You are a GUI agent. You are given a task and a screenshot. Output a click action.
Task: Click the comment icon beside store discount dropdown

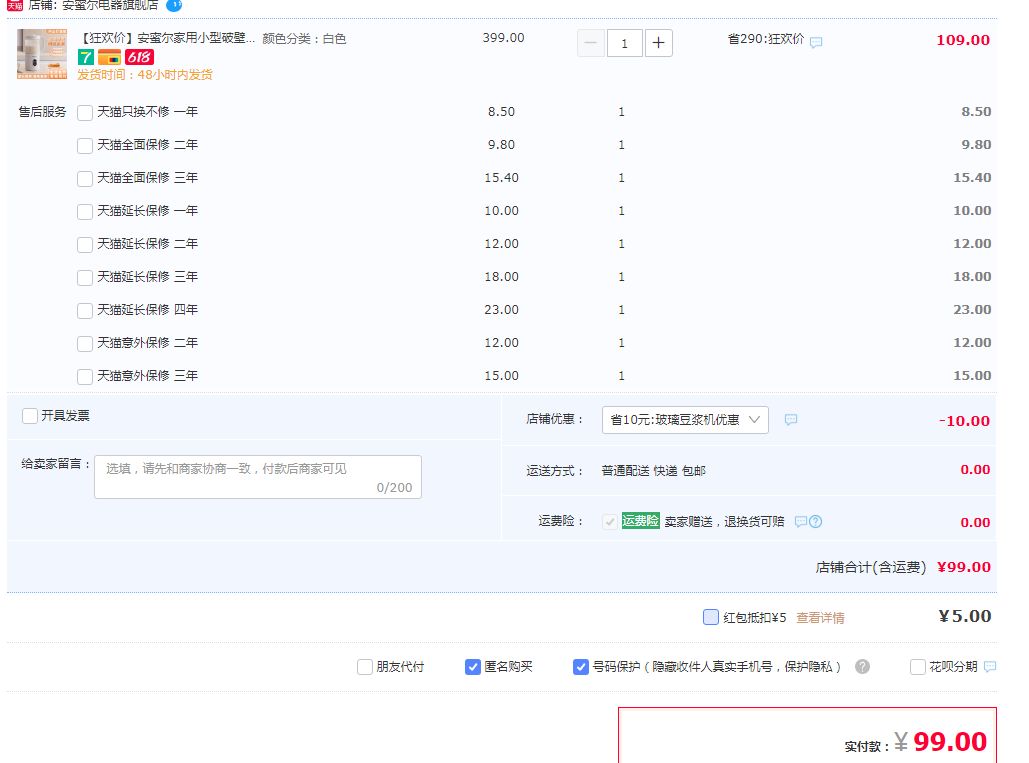coord(791,419)
